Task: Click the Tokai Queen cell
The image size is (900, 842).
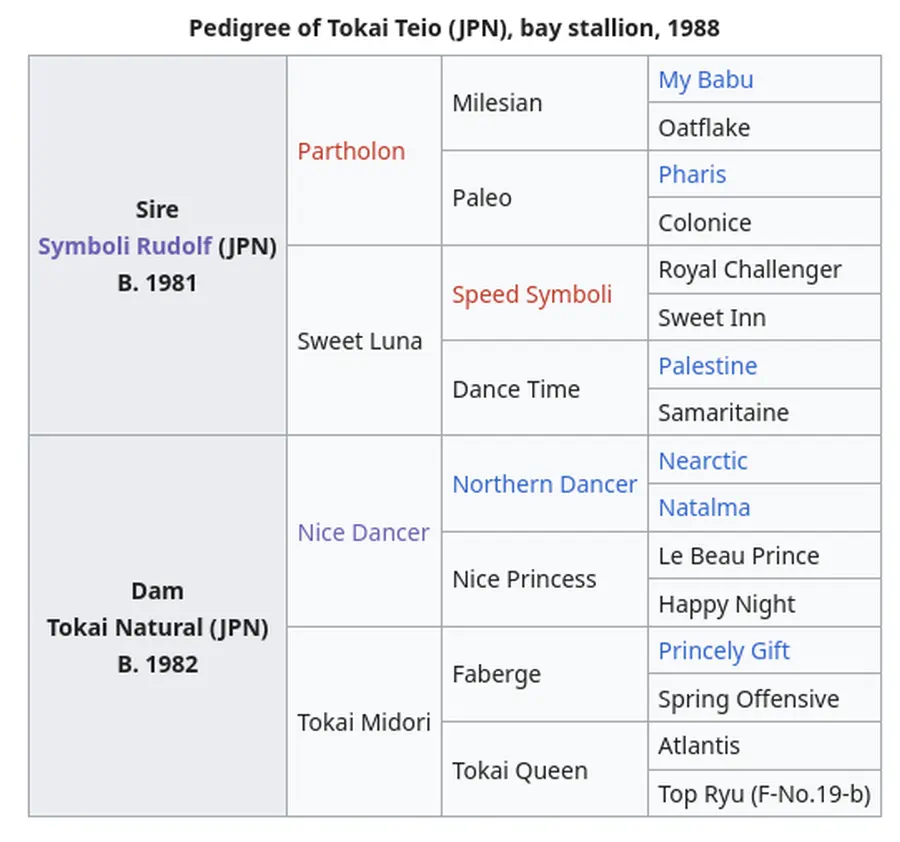Action: pyautogui.click(x=519, y=770)
